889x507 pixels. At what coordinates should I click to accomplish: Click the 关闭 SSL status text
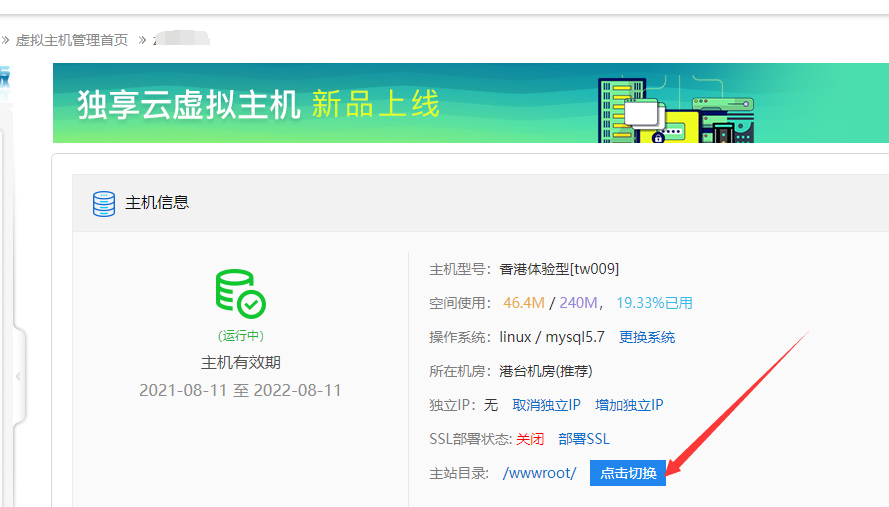(x=530, y=439)
